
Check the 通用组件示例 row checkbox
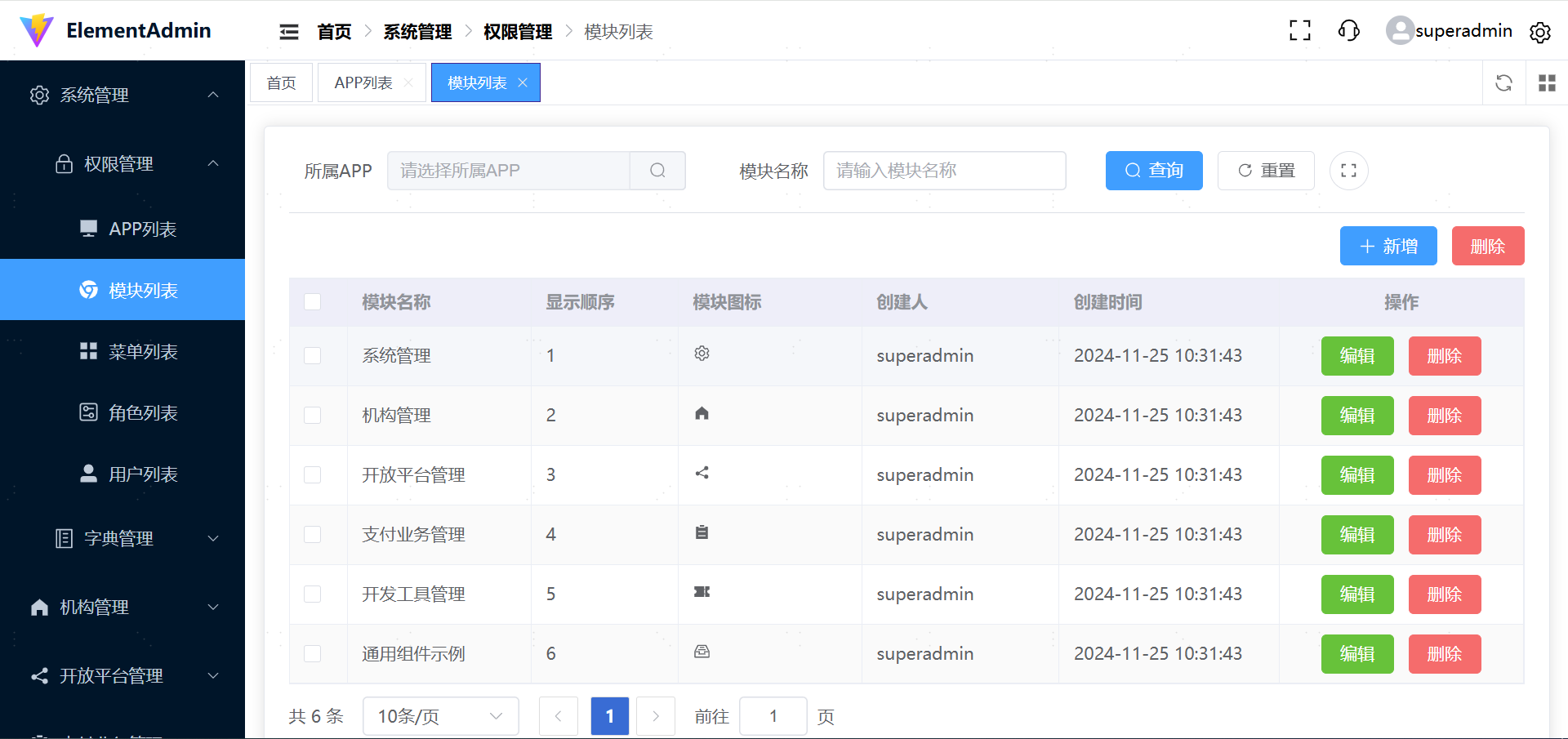[312, 653]
